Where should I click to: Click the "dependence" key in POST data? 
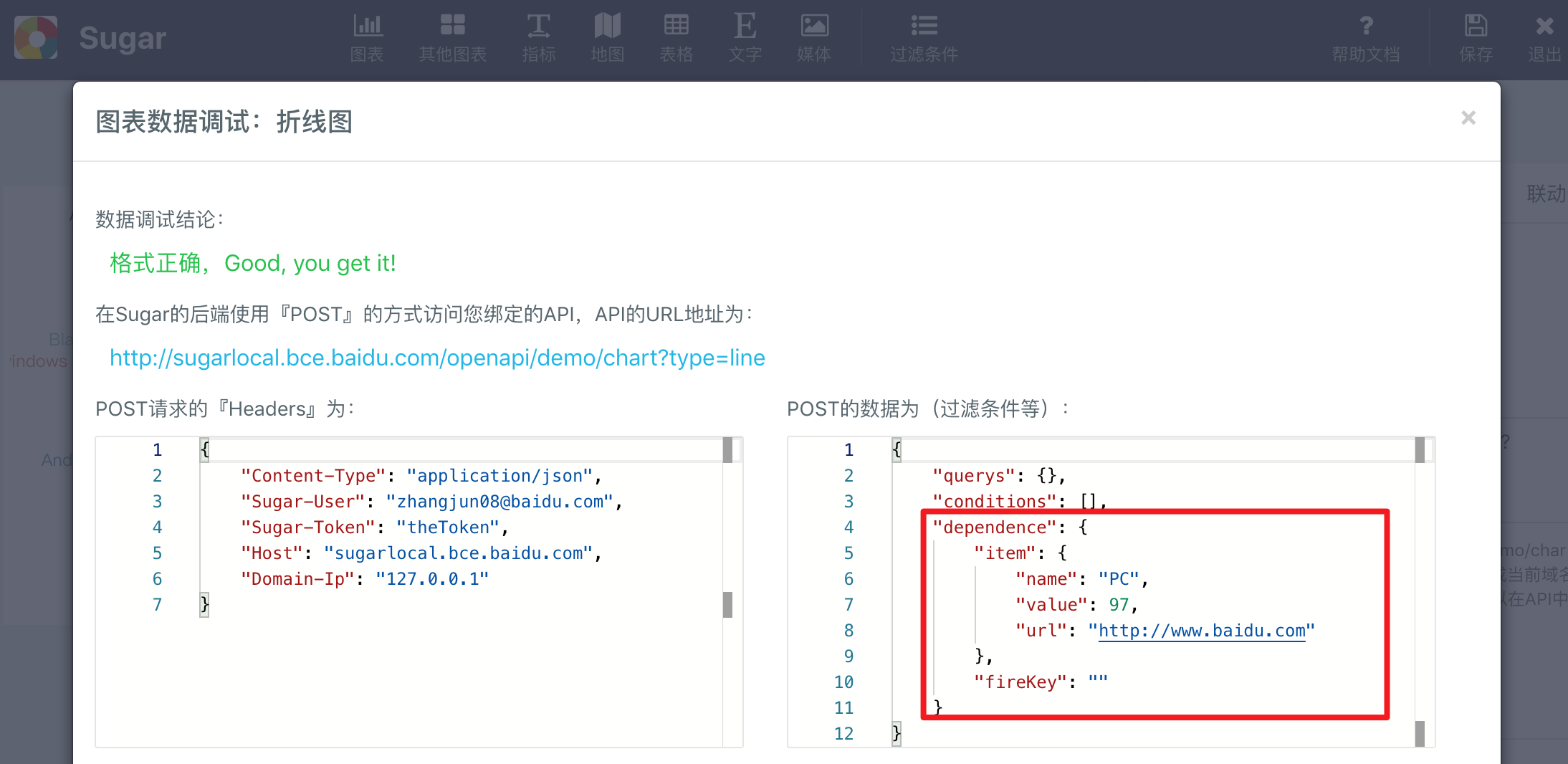[995, 527]
